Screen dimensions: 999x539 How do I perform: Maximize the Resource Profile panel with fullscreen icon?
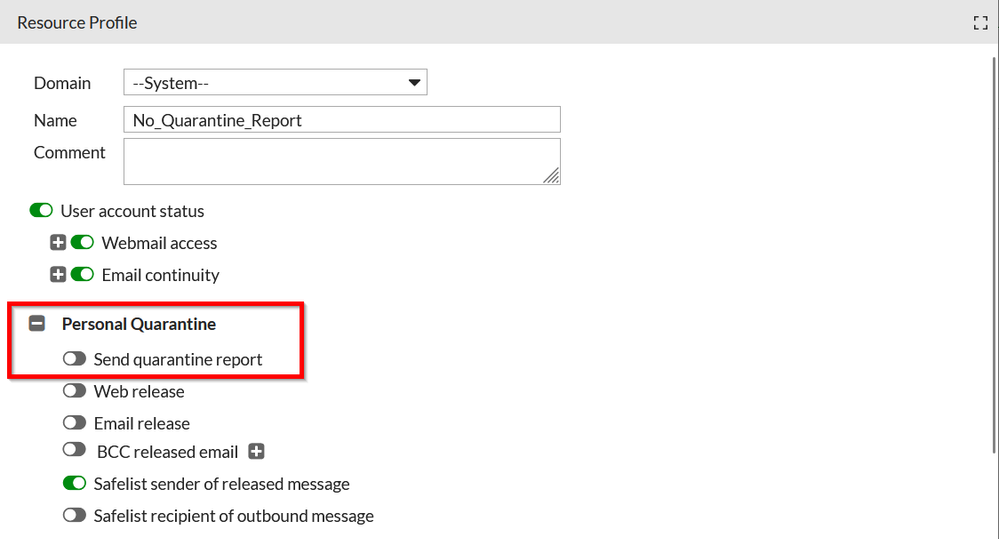[x=981, y=23]
